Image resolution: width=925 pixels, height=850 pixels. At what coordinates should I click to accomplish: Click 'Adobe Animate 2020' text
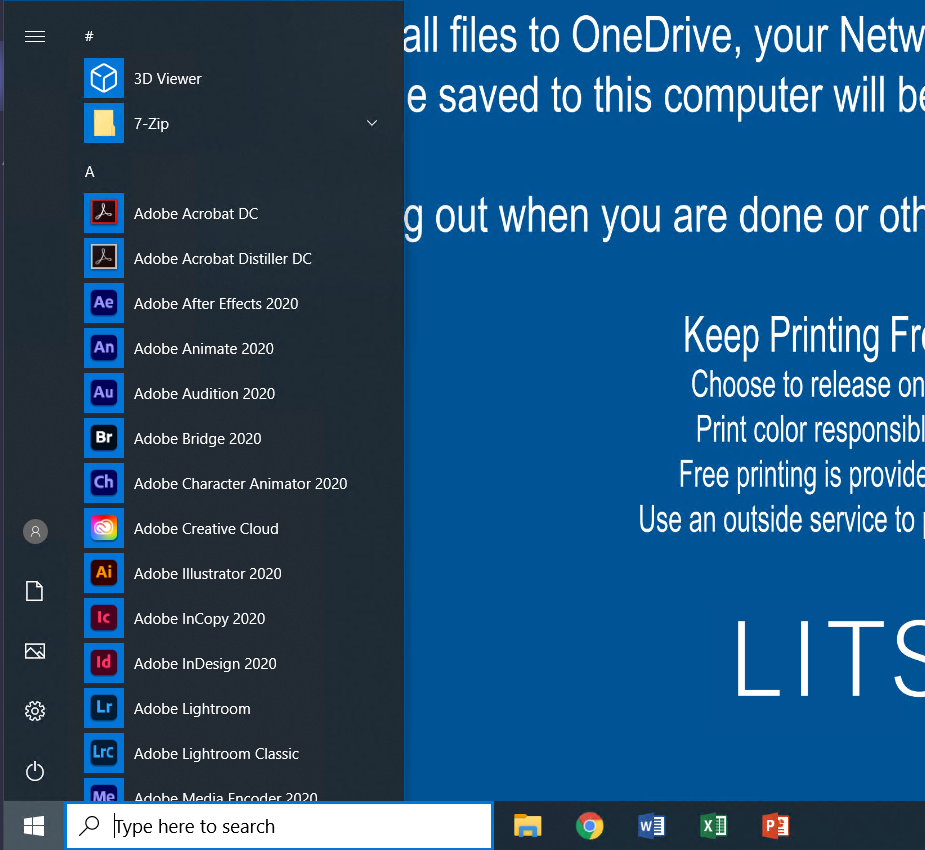coord(204,349)
